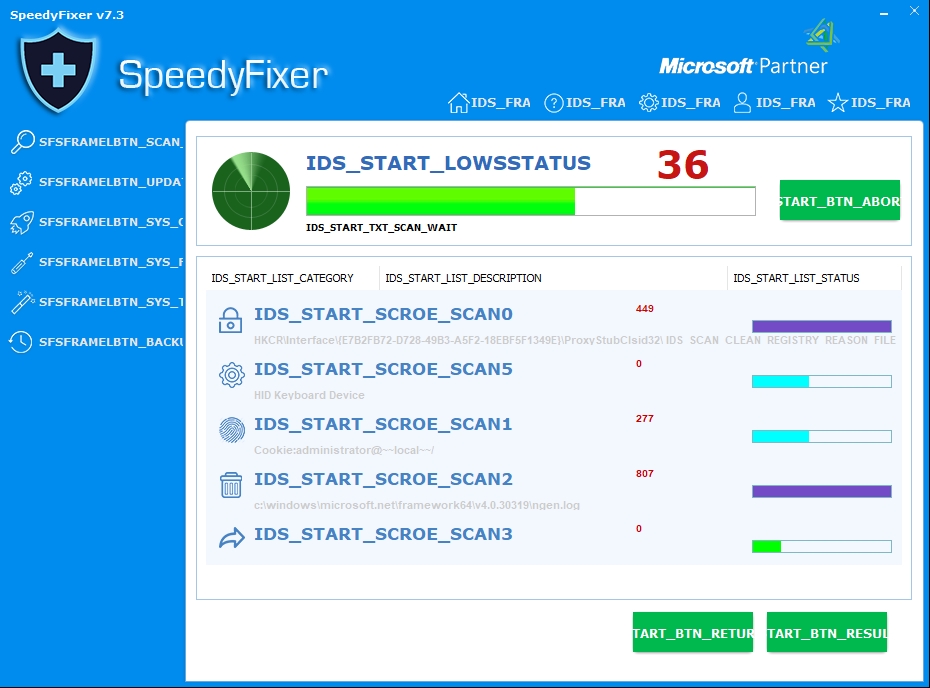Click the HKCR\Interface registry path text

(x=575, y=340)
